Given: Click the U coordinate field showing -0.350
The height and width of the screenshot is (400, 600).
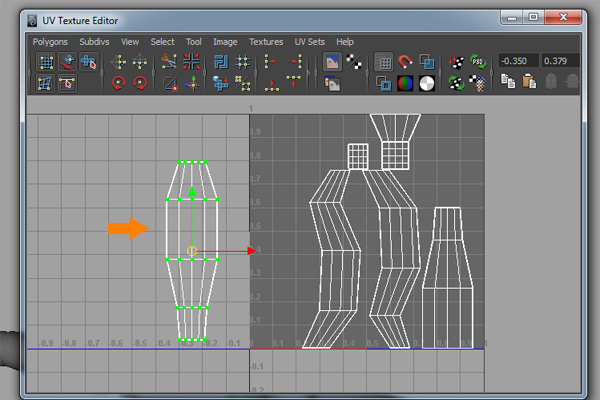Looking at the screenshot, I should click(x=518, y=62).
